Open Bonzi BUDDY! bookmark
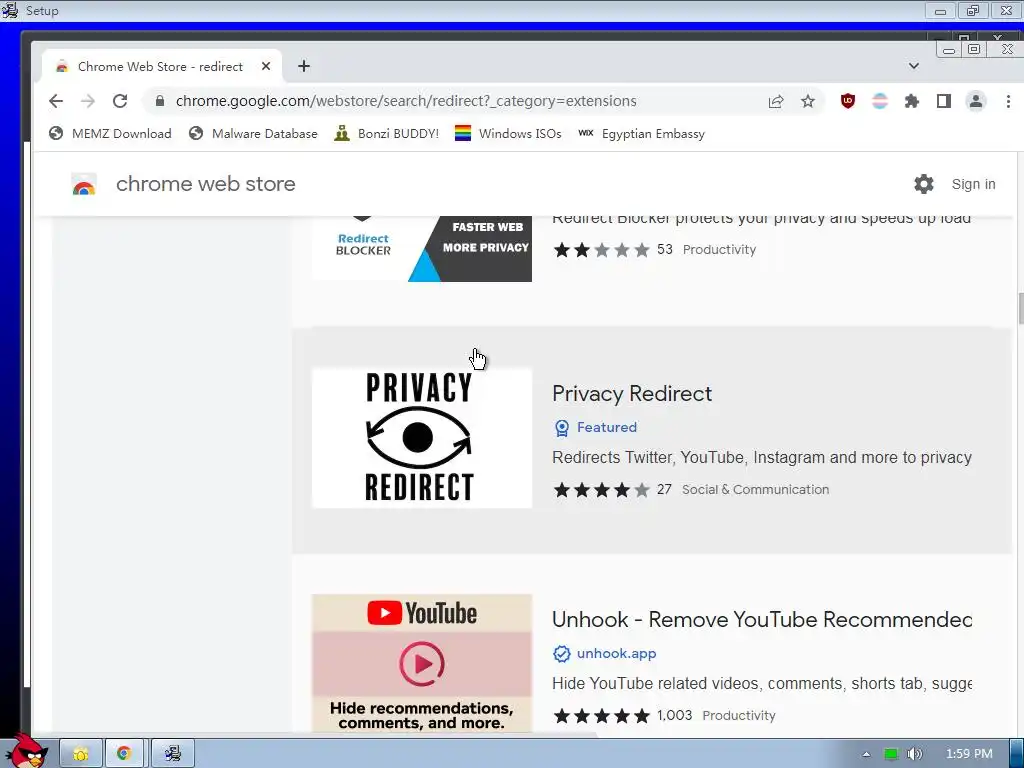 point(387,134)
